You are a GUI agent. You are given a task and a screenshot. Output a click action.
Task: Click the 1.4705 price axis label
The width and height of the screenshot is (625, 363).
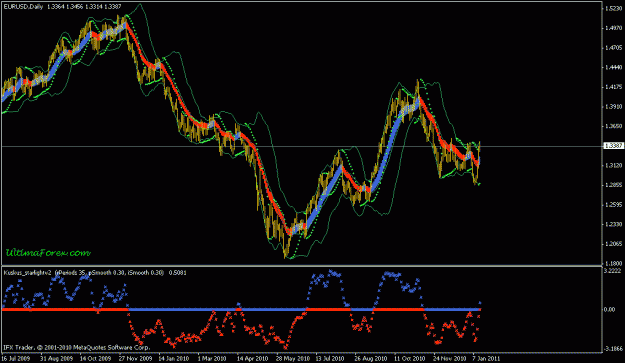pyautogui.click(x=614, y=48)
